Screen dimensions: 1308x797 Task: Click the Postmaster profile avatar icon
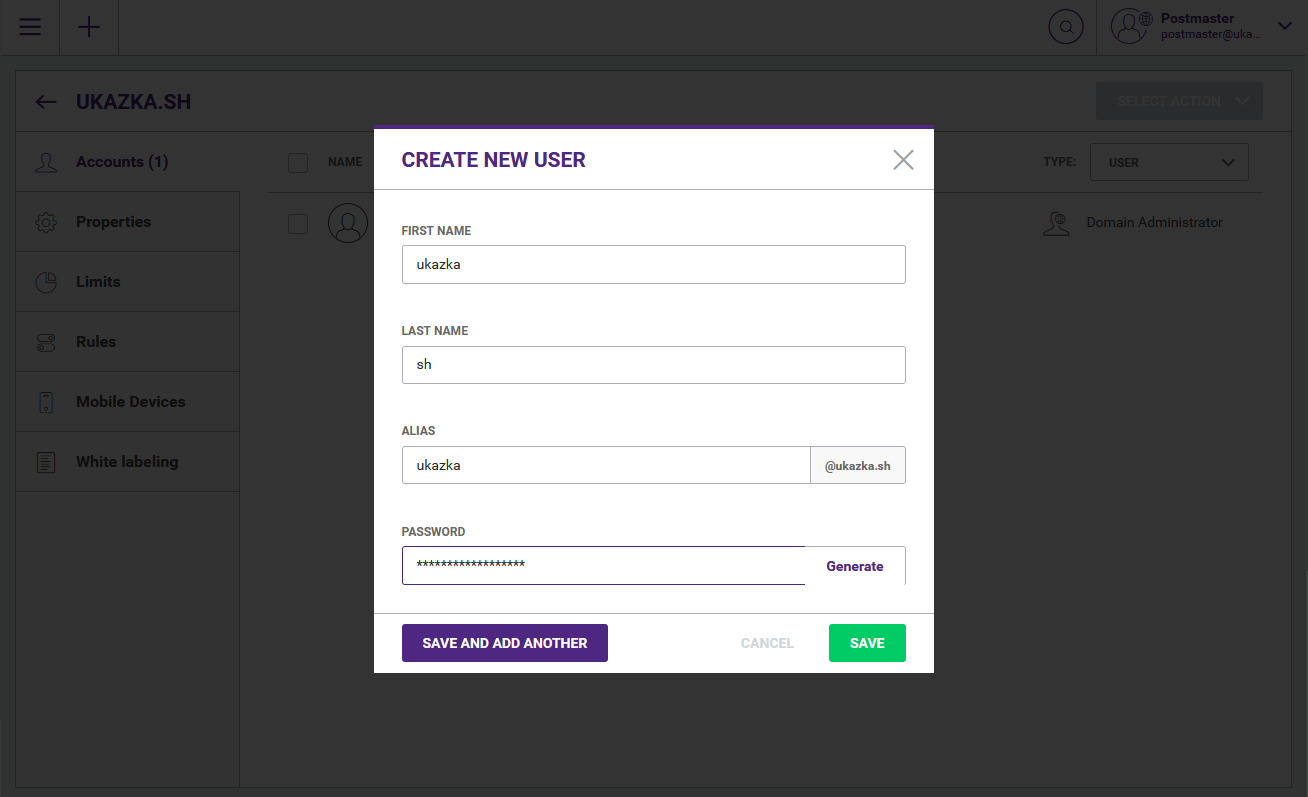tap(1130, 27)
